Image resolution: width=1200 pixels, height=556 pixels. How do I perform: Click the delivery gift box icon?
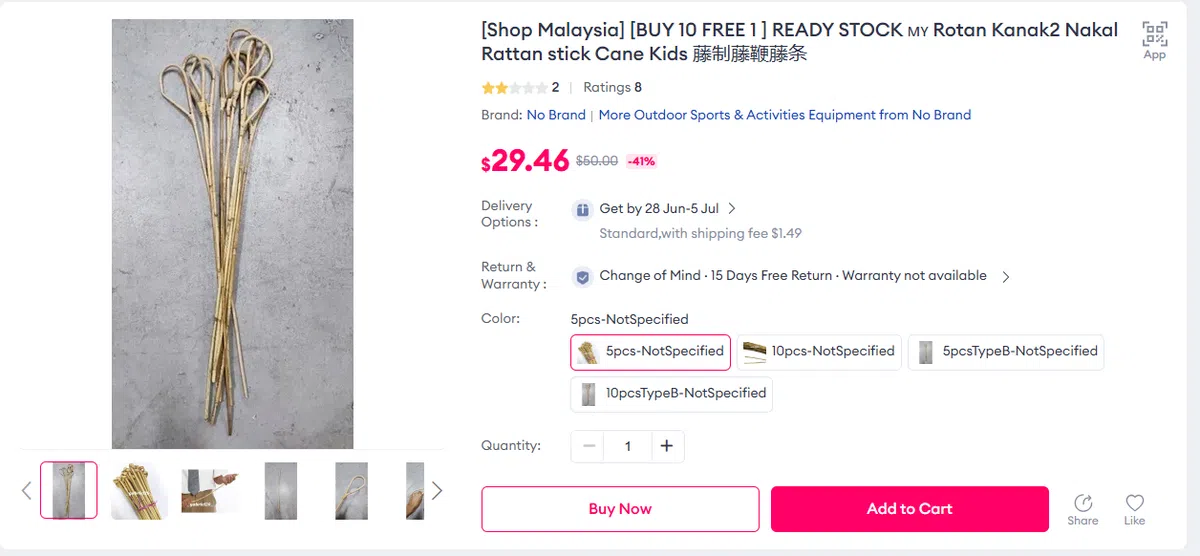point(582,209)
